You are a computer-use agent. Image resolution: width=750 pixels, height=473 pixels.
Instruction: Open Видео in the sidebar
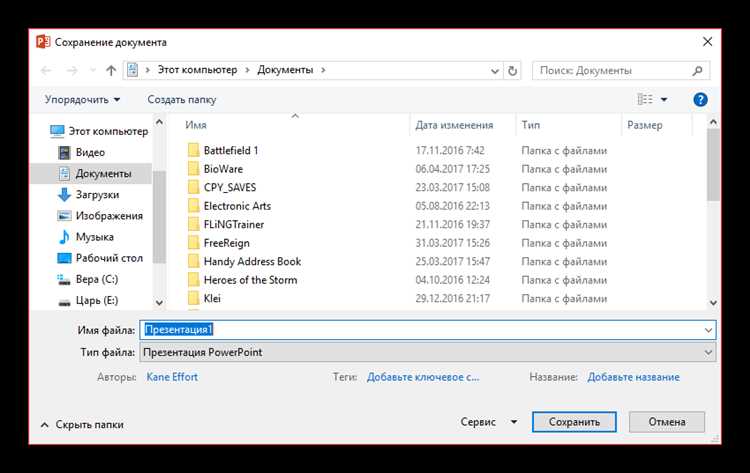coord(81,152)
